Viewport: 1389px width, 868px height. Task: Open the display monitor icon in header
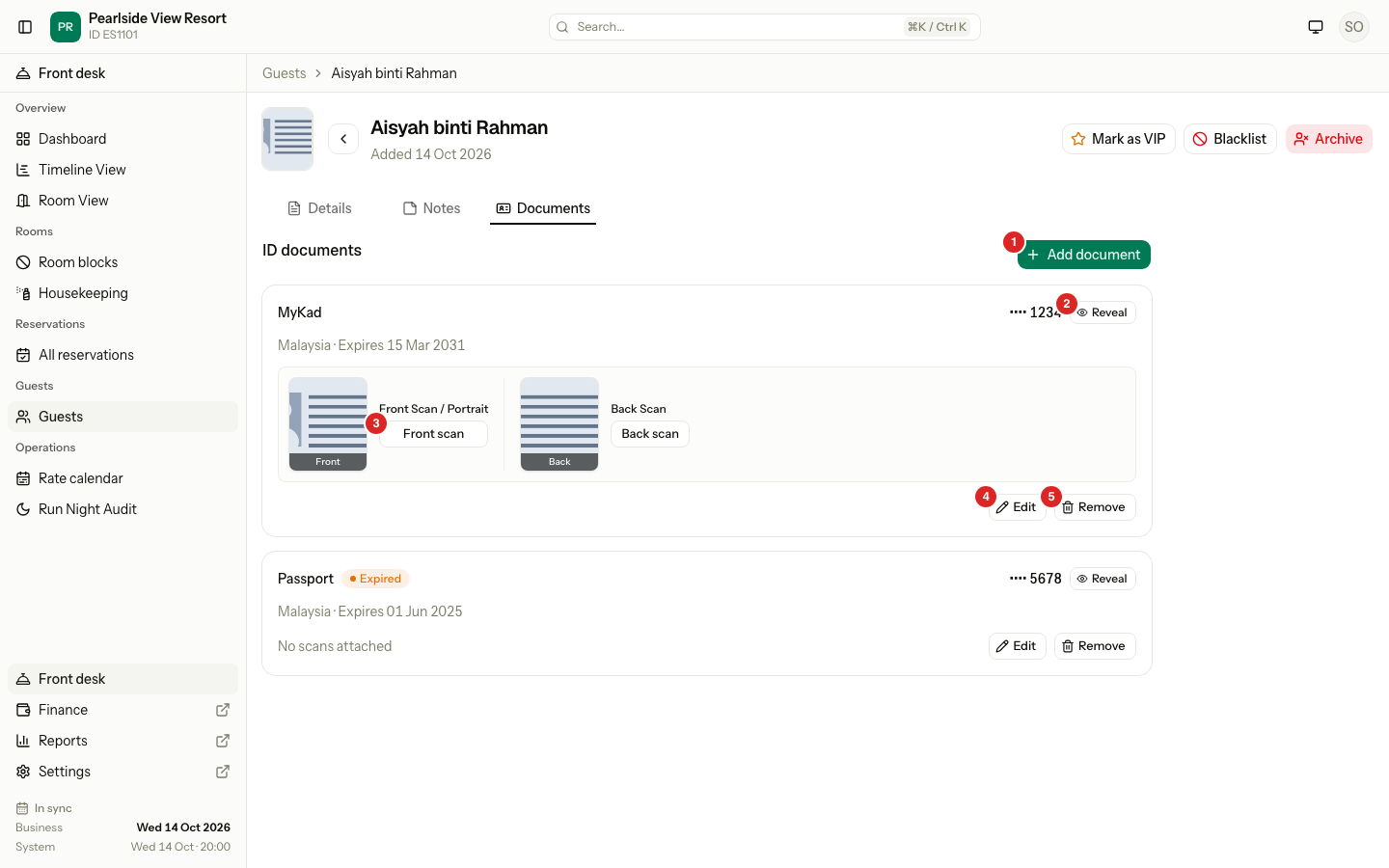click(1316, 27)
